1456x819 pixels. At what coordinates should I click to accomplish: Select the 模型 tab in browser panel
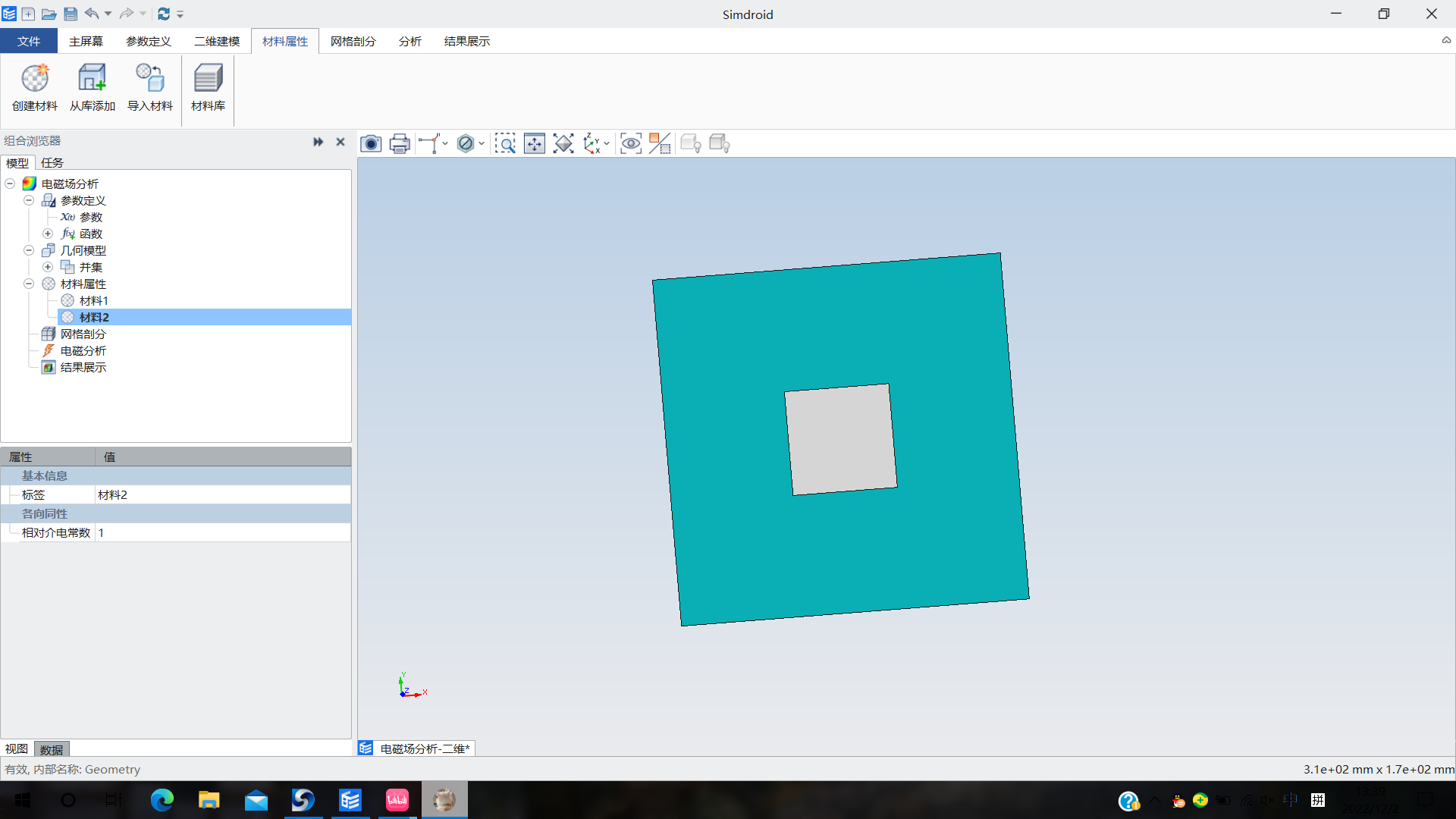(17, 162)
